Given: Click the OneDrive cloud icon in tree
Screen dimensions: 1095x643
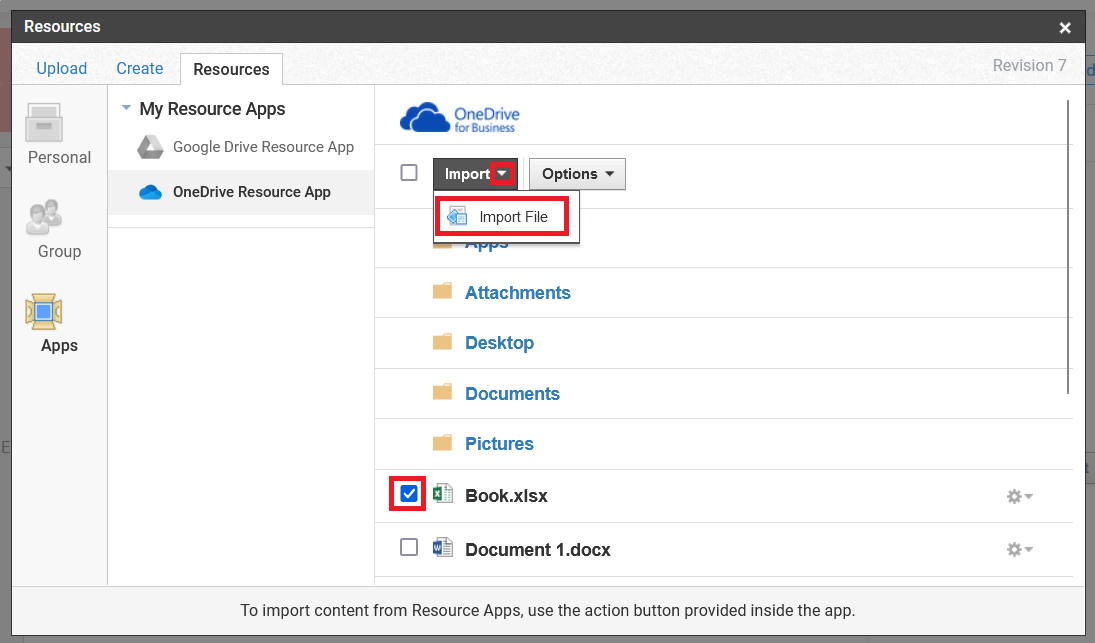Looking at the screenshot, I should 150,192.
